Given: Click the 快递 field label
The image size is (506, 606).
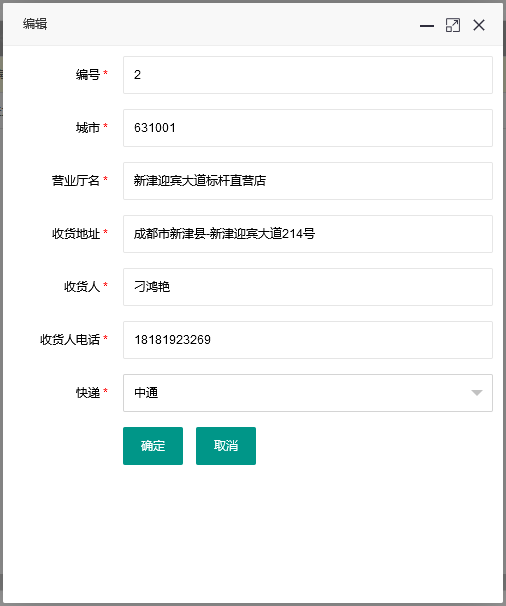Looking at the screenshot, I should point(88,393).
